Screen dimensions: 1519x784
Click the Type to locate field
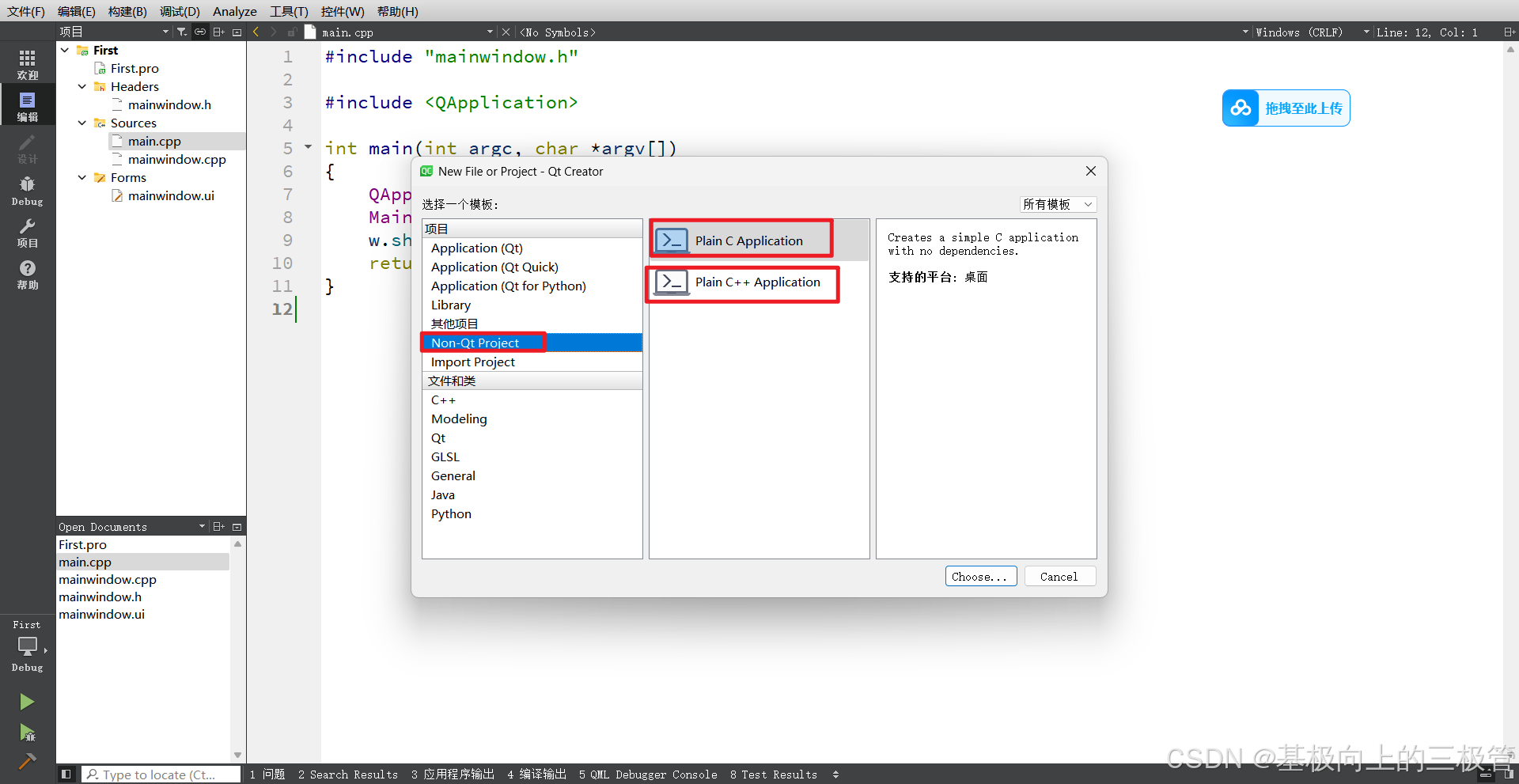161,775
